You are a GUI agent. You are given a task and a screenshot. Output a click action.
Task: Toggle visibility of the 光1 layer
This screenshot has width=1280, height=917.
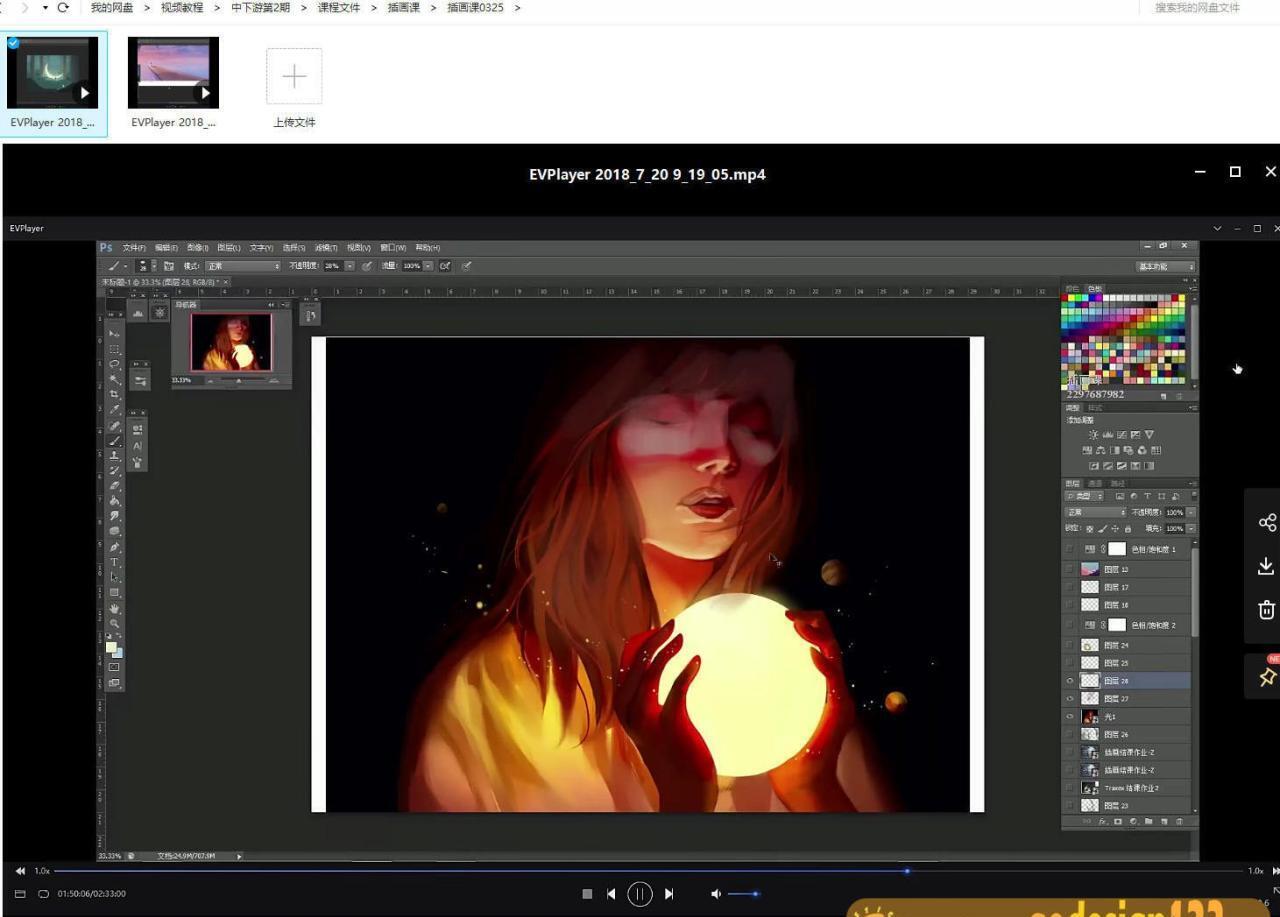1070,717
